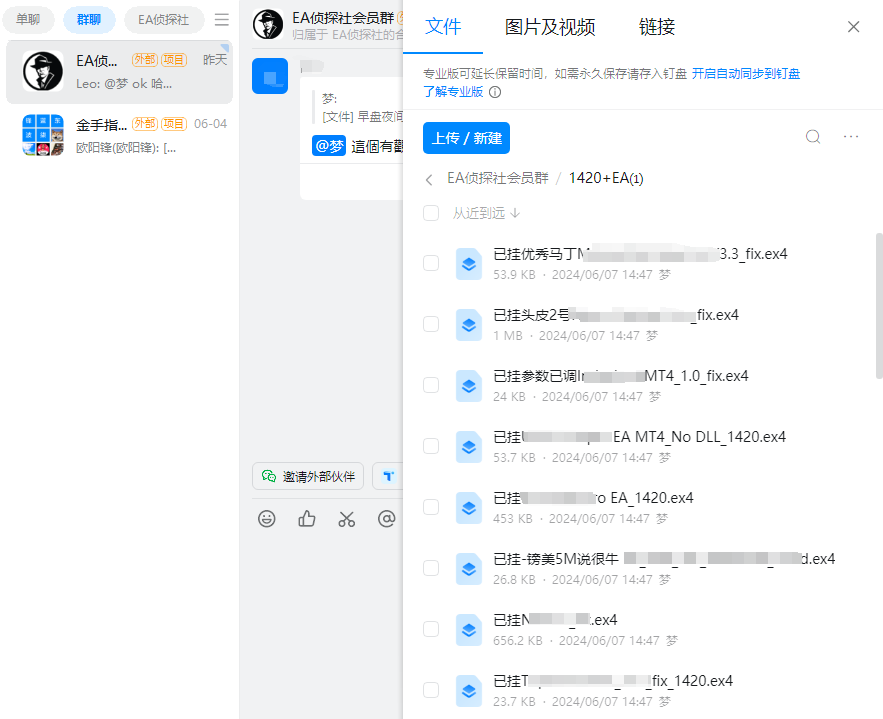Click the EA侦探社会员群 chat title
This screenshot has height=719, width=883.
tap(343, 18)
